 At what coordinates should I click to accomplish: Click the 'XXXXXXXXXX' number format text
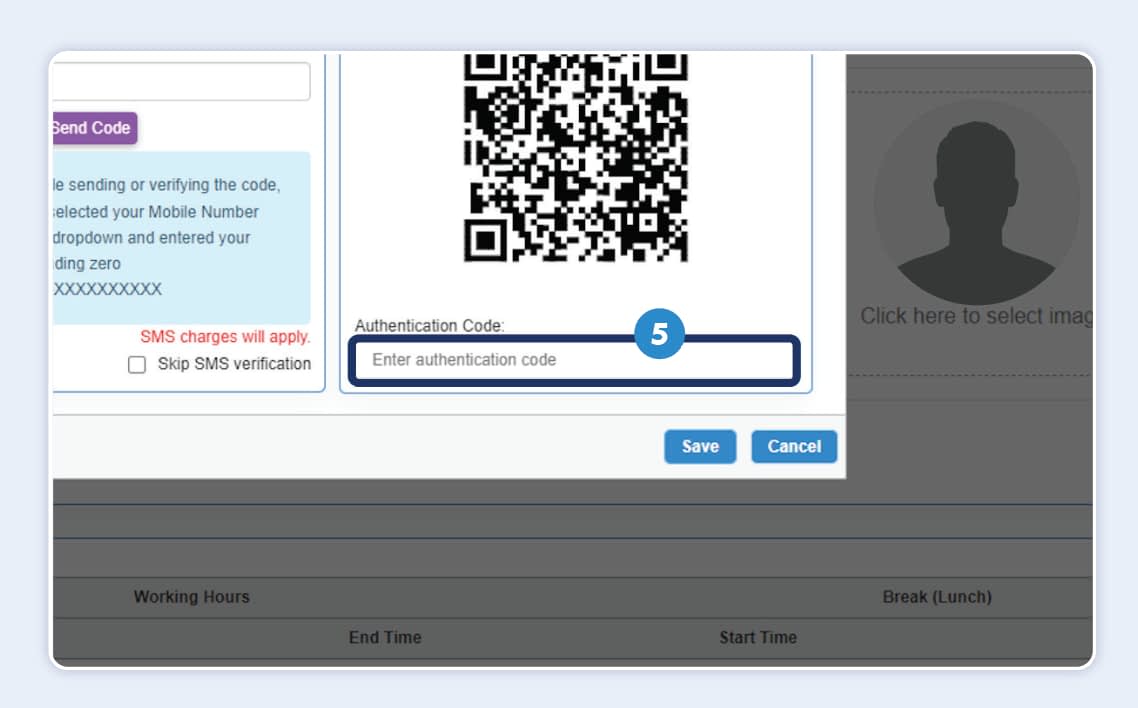tap(107, 289)
